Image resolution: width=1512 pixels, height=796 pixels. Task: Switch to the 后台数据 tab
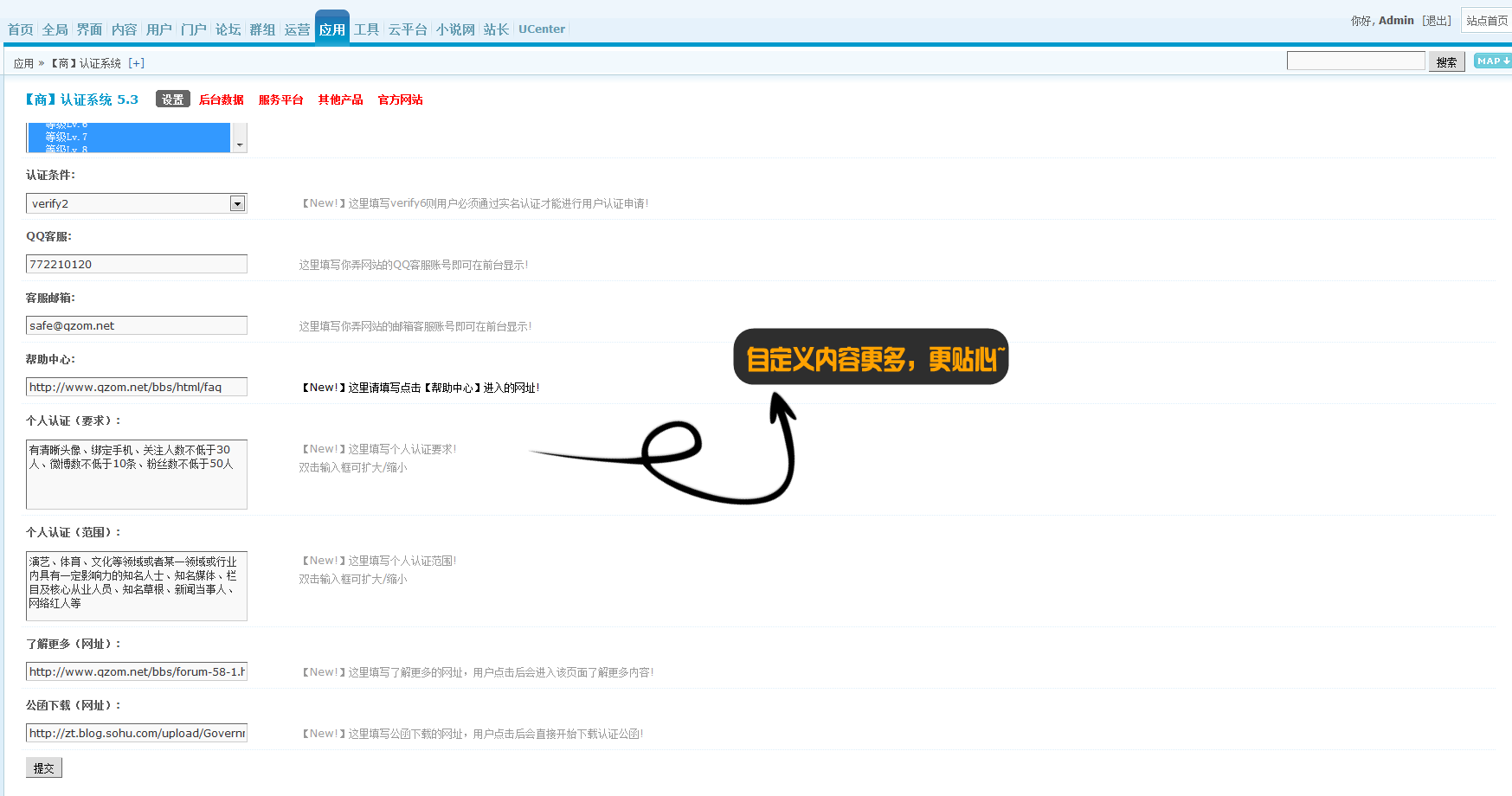(x=222, y=99)
